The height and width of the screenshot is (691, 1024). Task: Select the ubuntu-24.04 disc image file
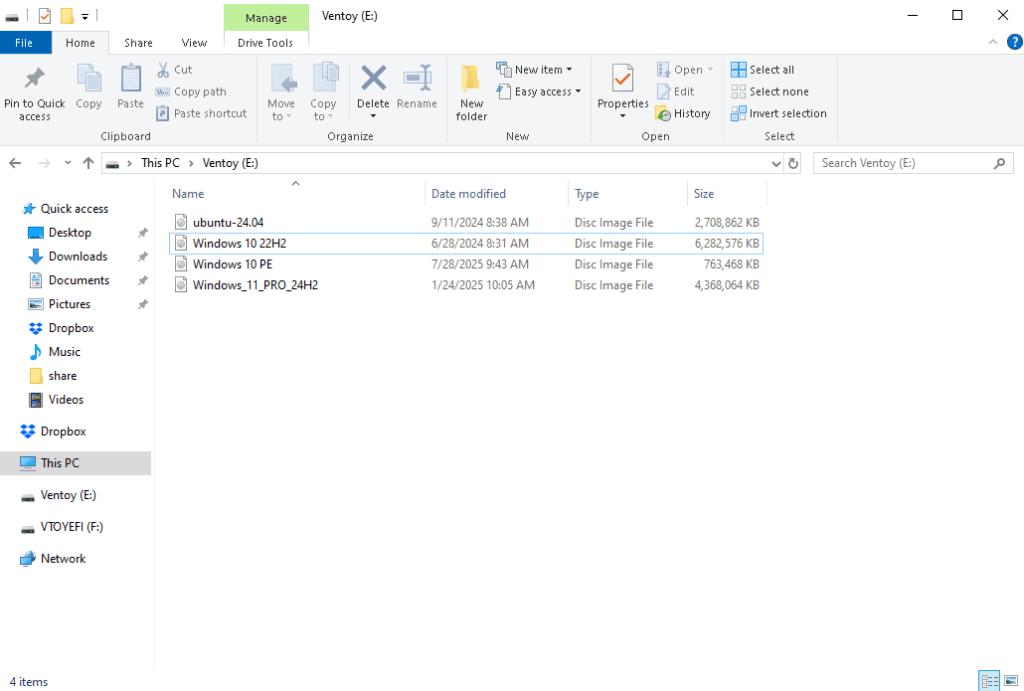click(466, 223)
